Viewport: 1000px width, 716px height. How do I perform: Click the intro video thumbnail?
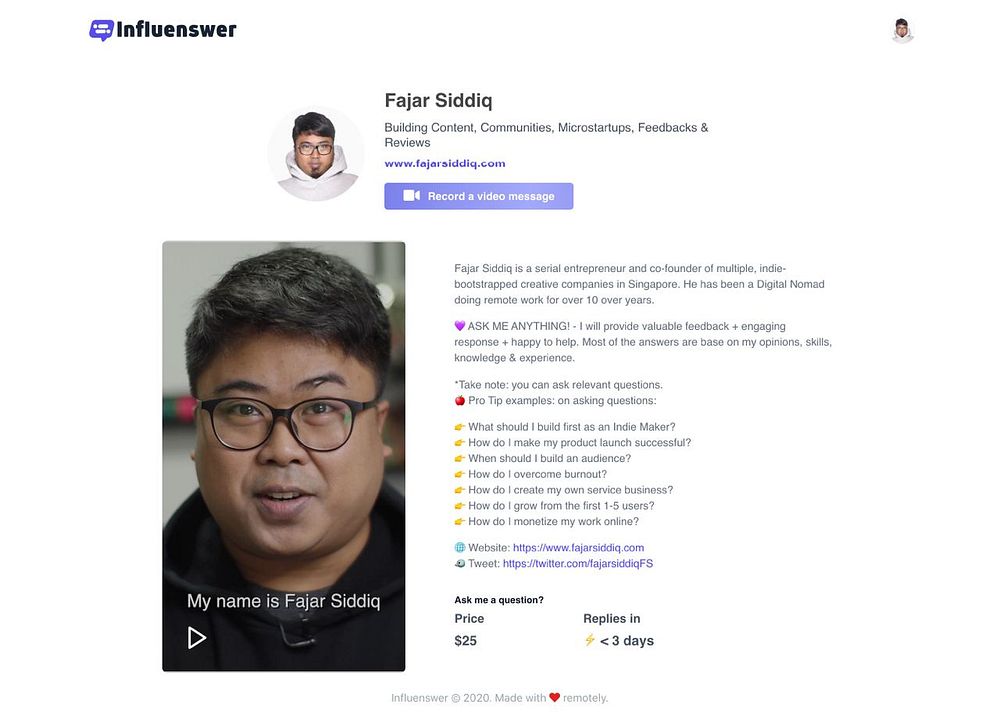pyautogui.click(x=284, y=456)
